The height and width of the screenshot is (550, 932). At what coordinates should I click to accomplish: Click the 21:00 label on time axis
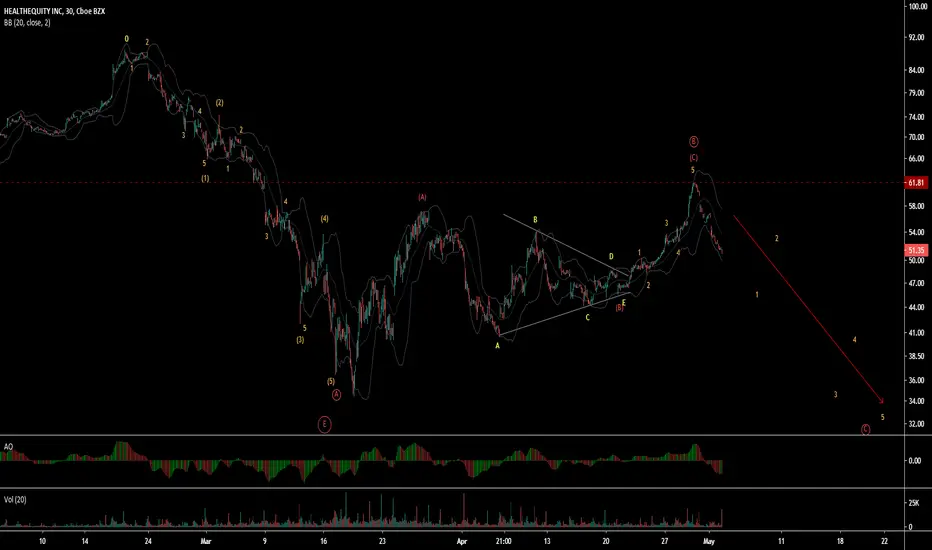pos(503,541)
